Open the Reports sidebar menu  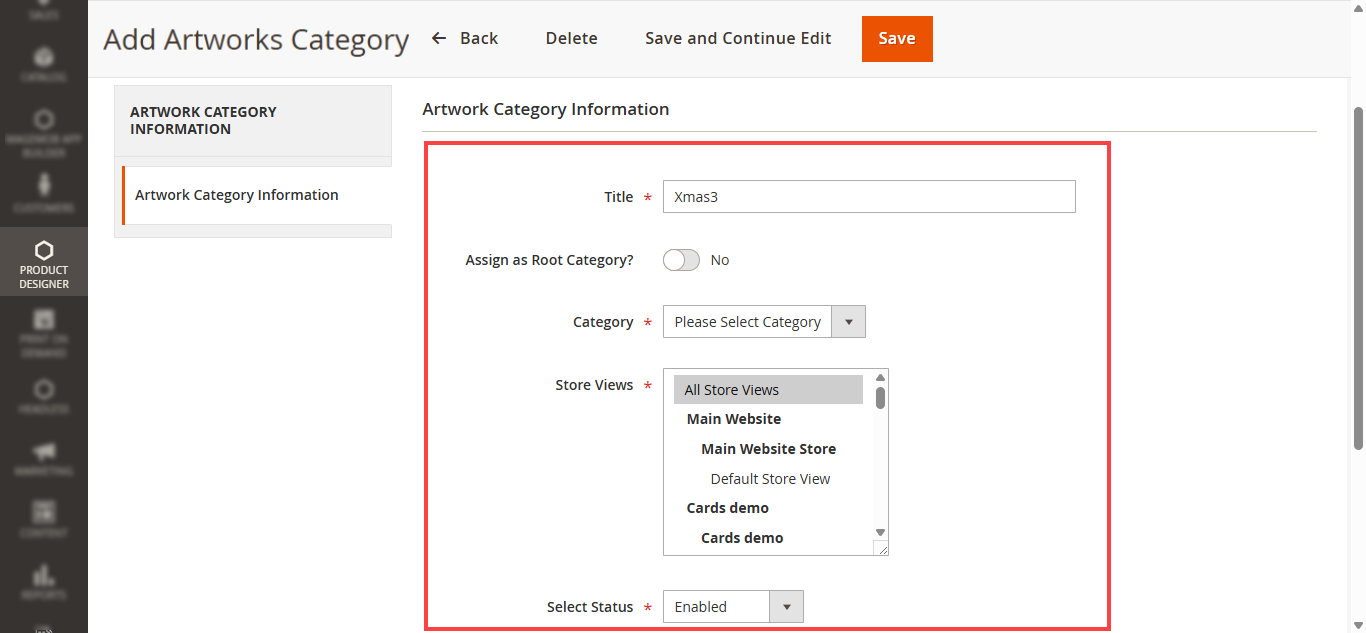click(x=43, y=582)
